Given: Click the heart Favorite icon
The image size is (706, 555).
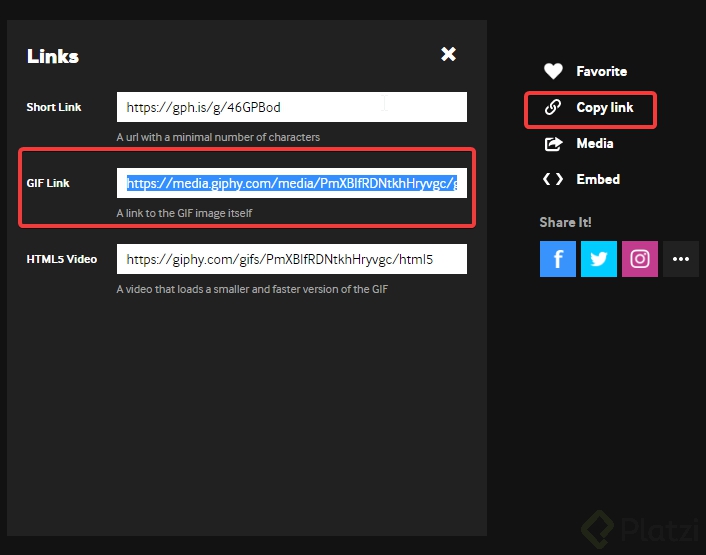Looking at the screenshot, I should click(x=553, y=71).
